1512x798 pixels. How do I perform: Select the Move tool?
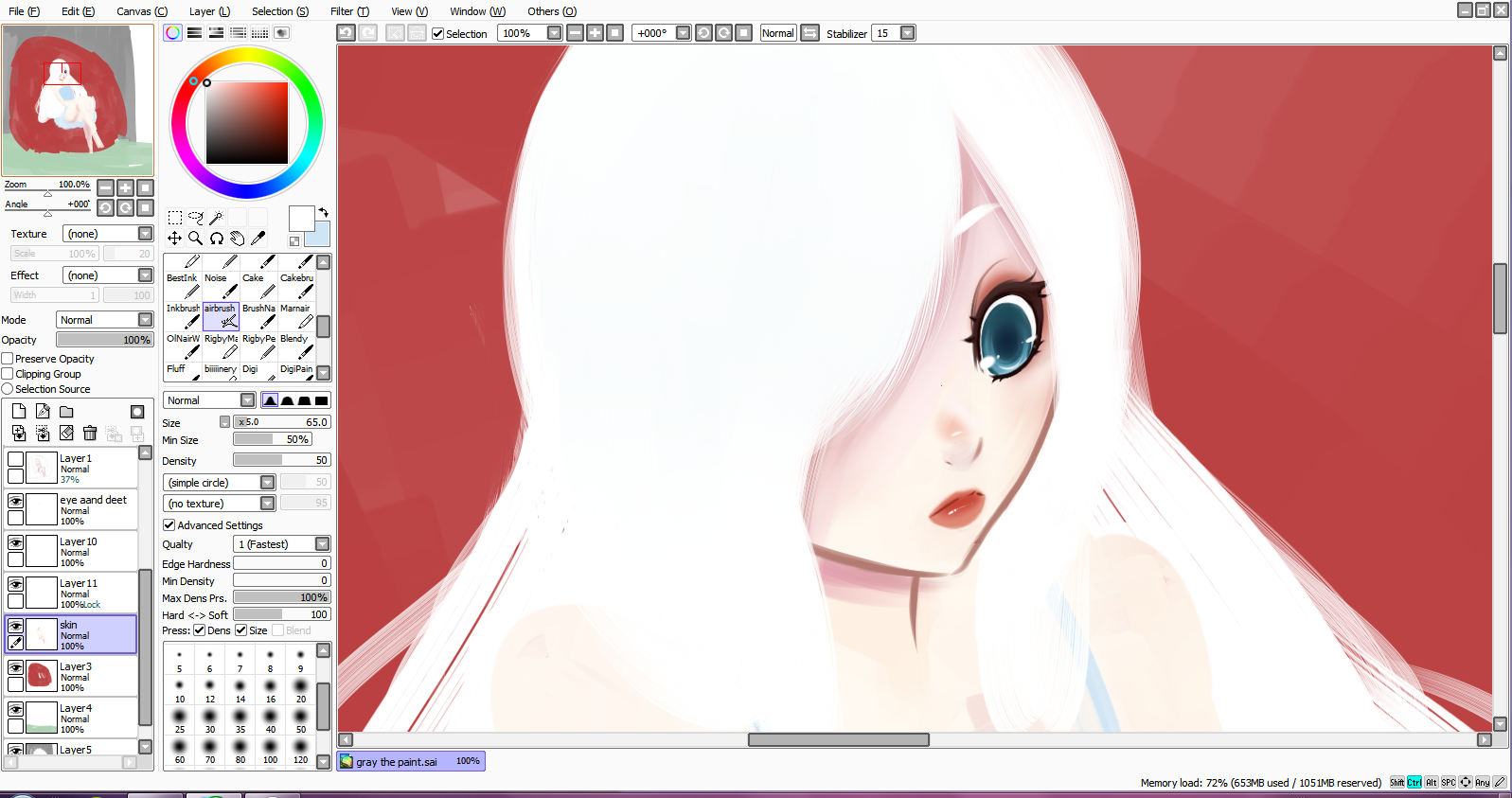pyautogui.click(x=175, y=239)
